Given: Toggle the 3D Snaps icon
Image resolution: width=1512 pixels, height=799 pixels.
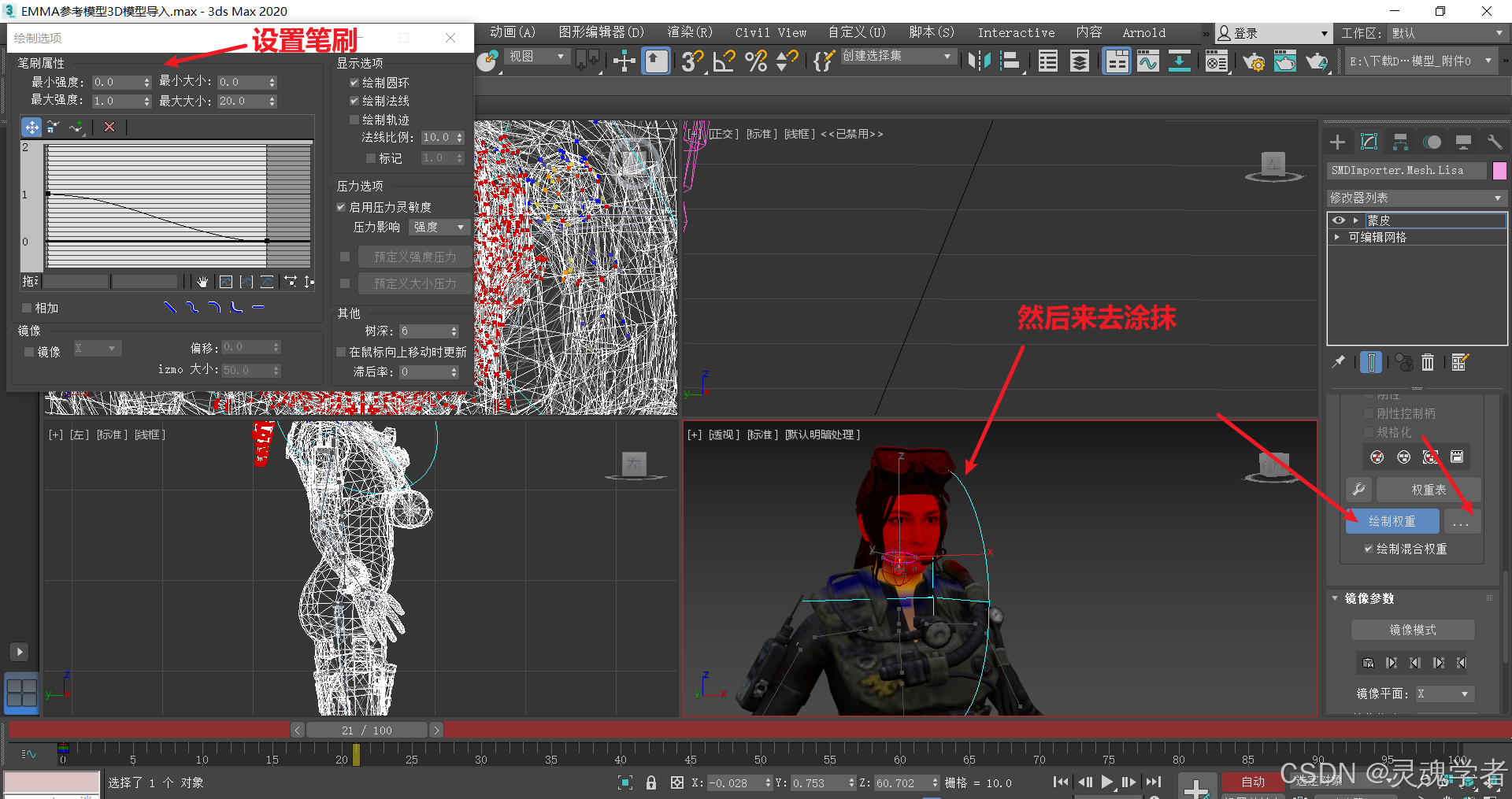Looking at the screenshot, I should pos(692,61).
